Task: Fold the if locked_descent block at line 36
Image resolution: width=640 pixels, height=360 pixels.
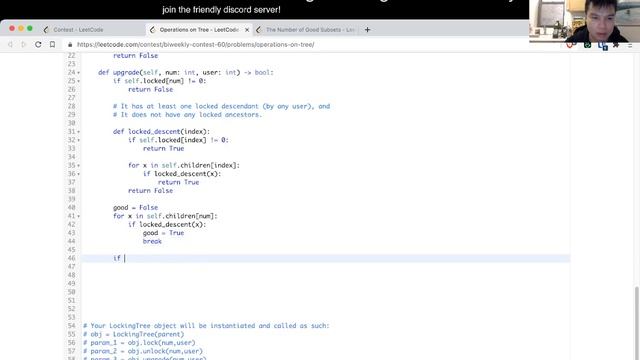Action: pos(78,174)
